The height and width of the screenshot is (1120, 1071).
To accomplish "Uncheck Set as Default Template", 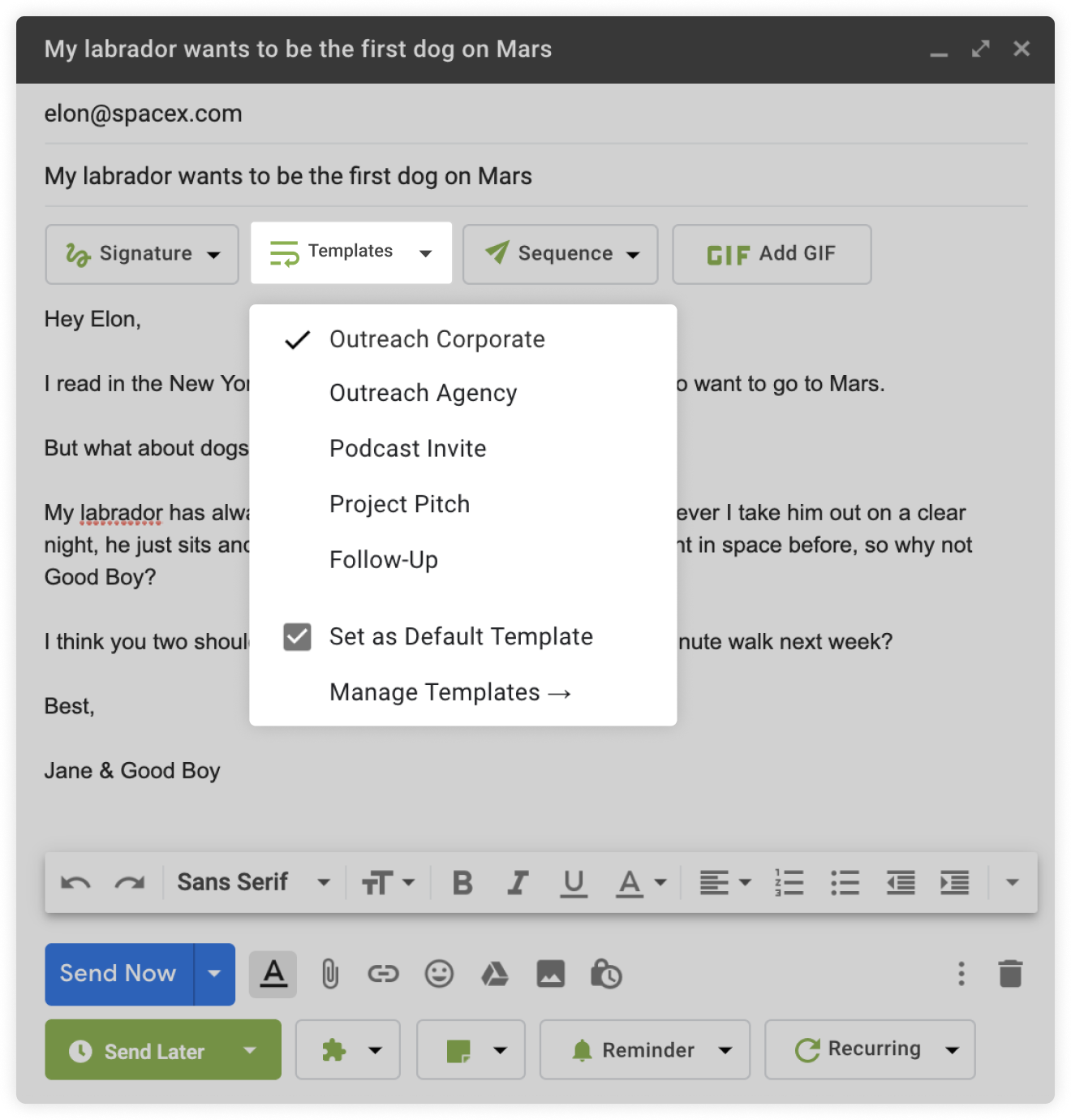I will point(297,636).
